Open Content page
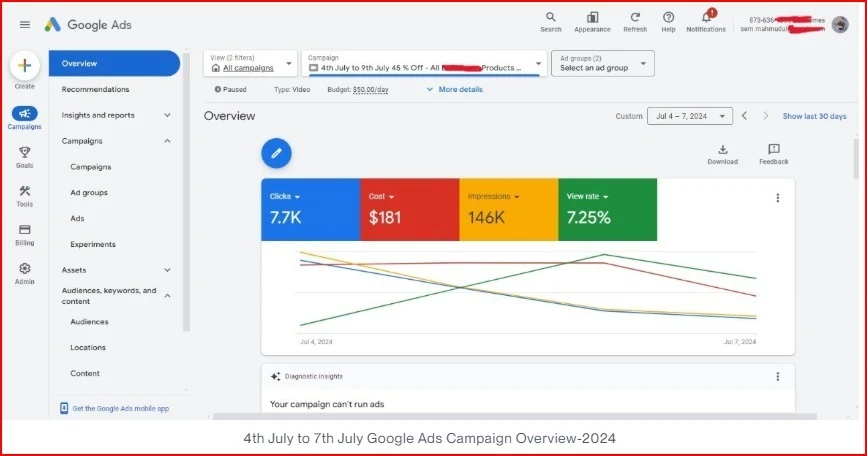The width and height of the screenshot is (867, 456). (x=85, y=373)
